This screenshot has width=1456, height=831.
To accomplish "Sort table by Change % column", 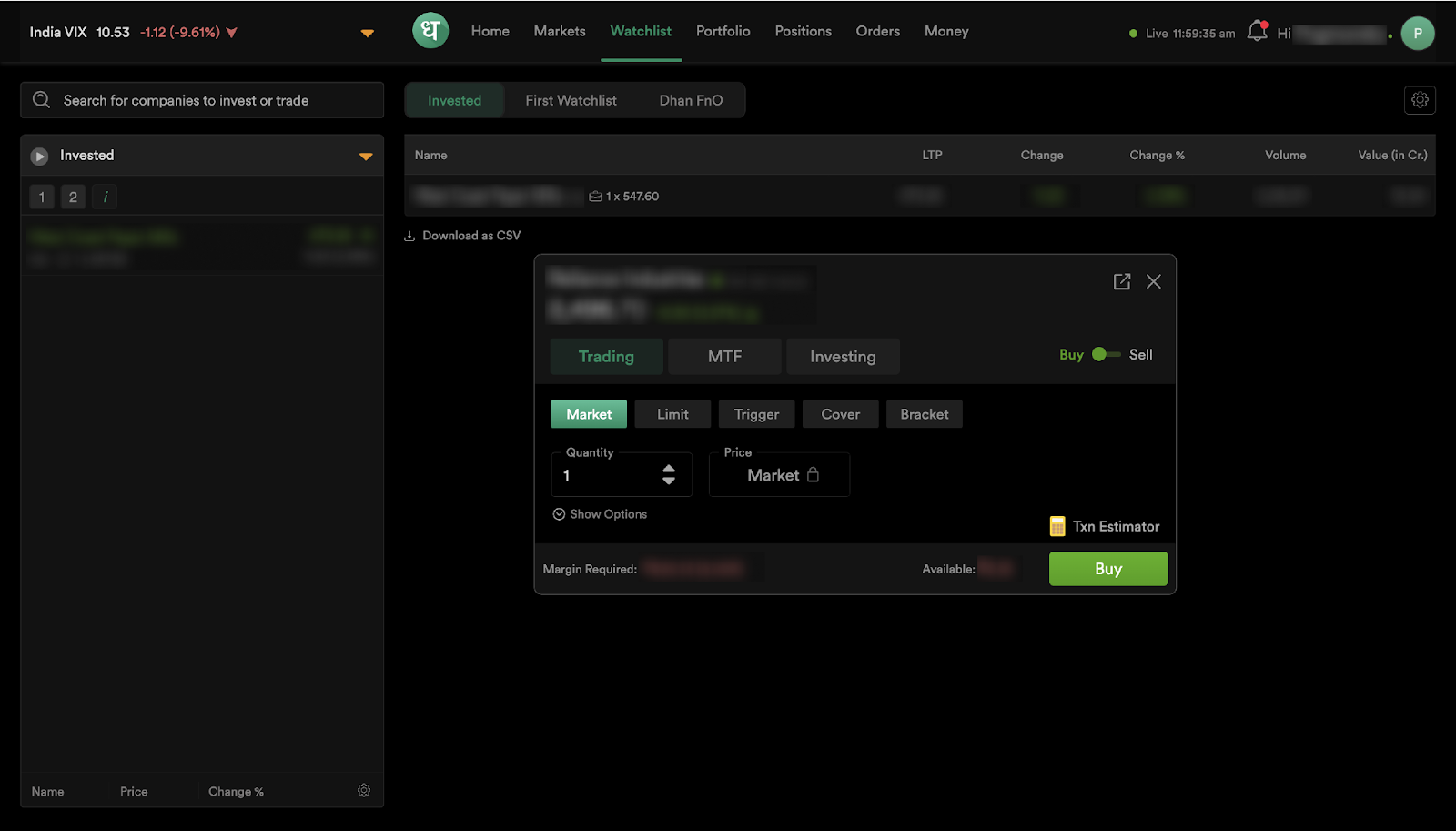I will 1158,156.
